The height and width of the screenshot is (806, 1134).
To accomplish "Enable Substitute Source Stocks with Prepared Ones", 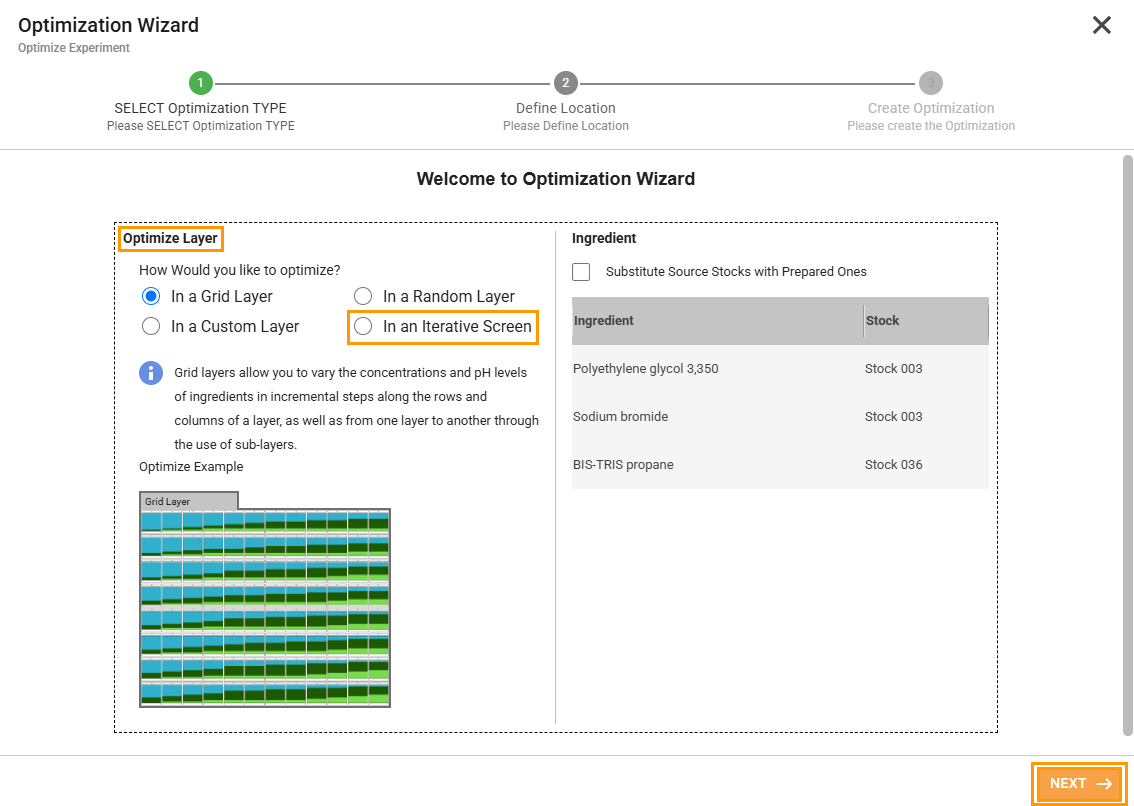I will point(581,271).
